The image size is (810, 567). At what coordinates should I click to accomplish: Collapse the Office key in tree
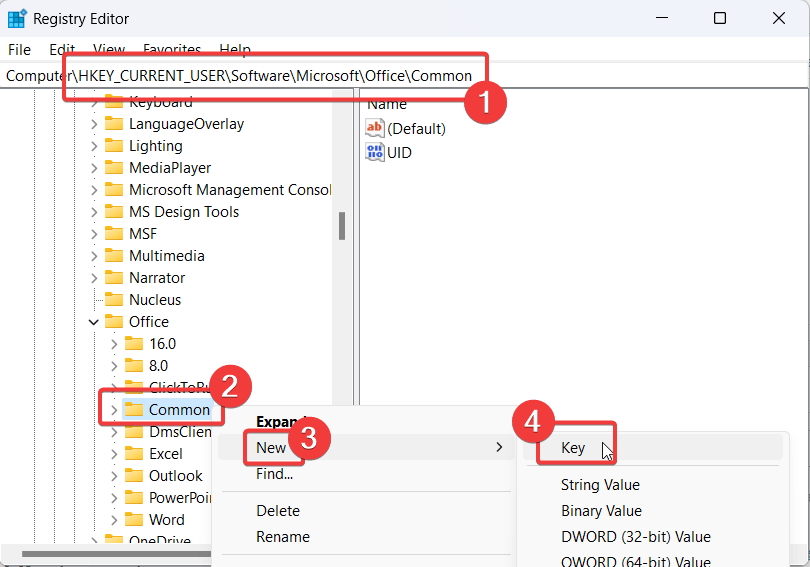click(x=94, y=322)
